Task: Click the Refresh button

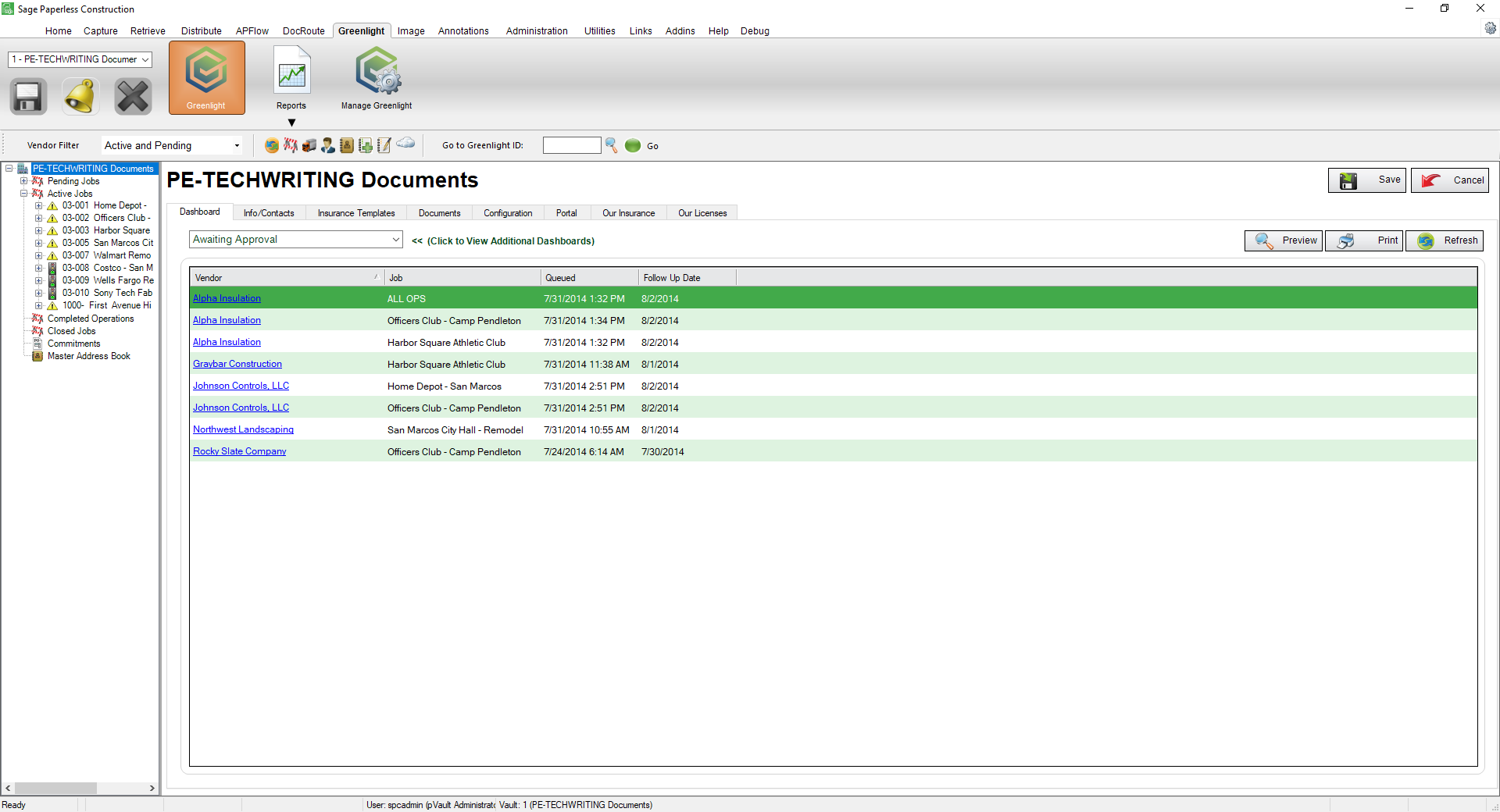Action: [1445, 240]
